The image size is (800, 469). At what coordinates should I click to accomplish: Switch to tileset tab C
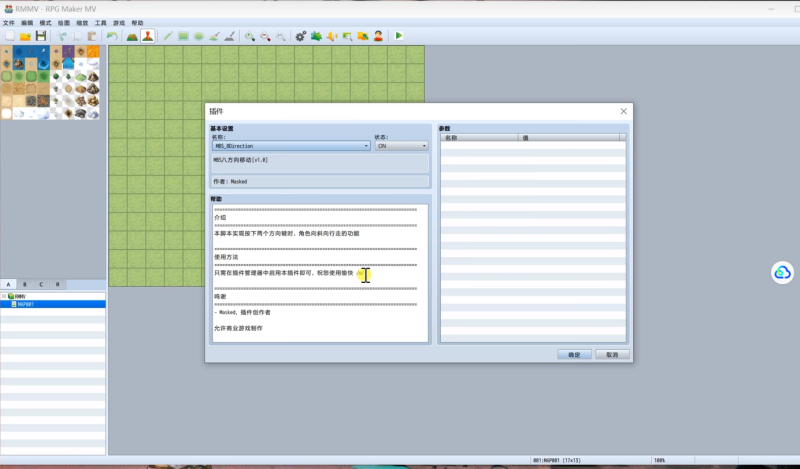click(41, 284)
